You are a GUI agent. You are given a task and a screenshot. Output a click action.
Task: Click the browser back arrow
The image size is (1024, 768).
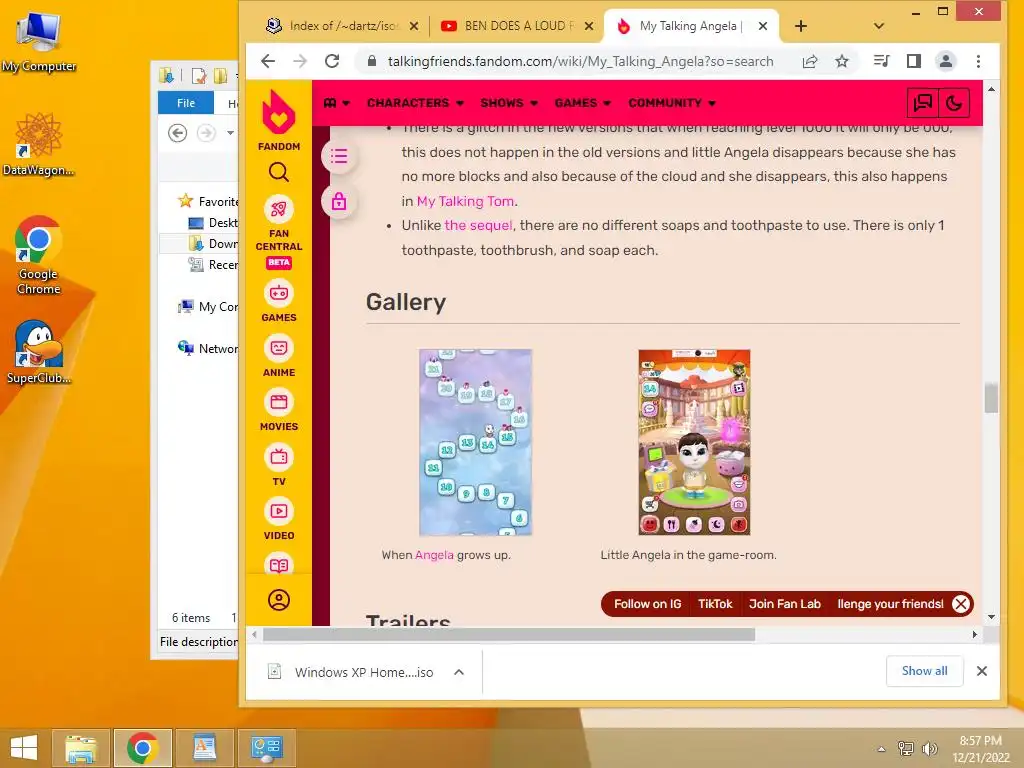268,61
